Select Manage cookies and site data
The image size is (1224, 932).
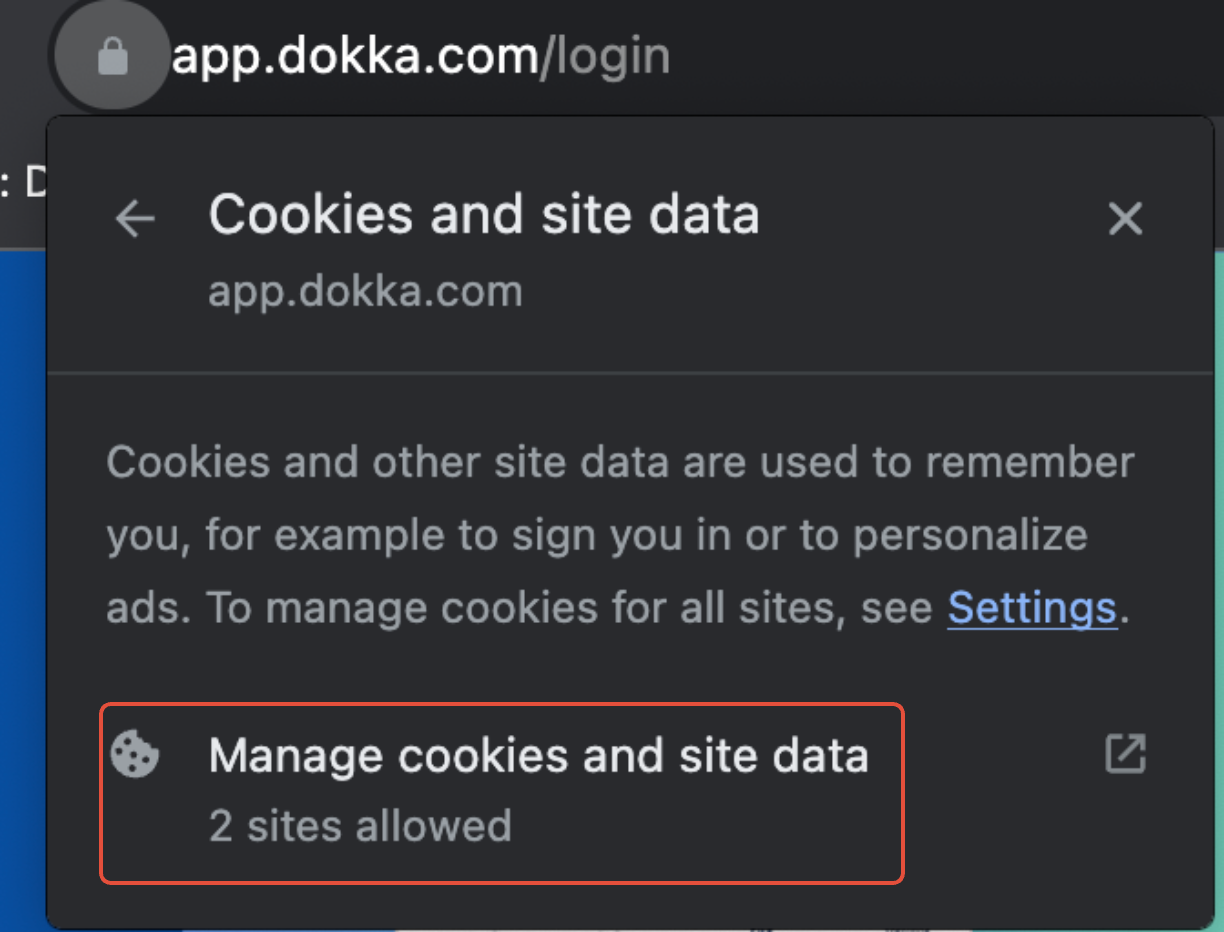pos(502,793)
